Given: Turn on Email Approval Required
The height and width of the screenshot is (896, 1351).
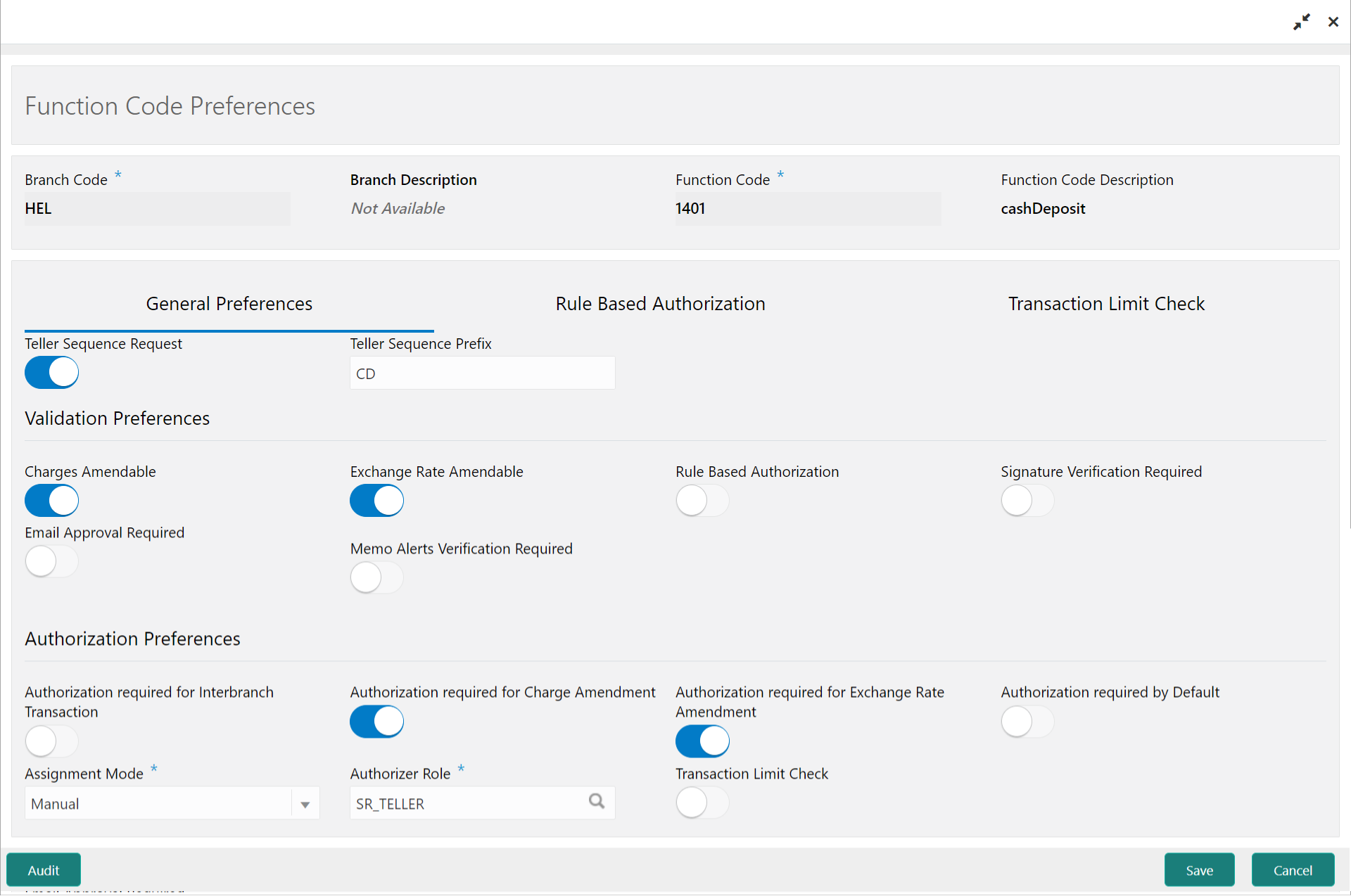Looking at the screenshot, I should 52,562.
